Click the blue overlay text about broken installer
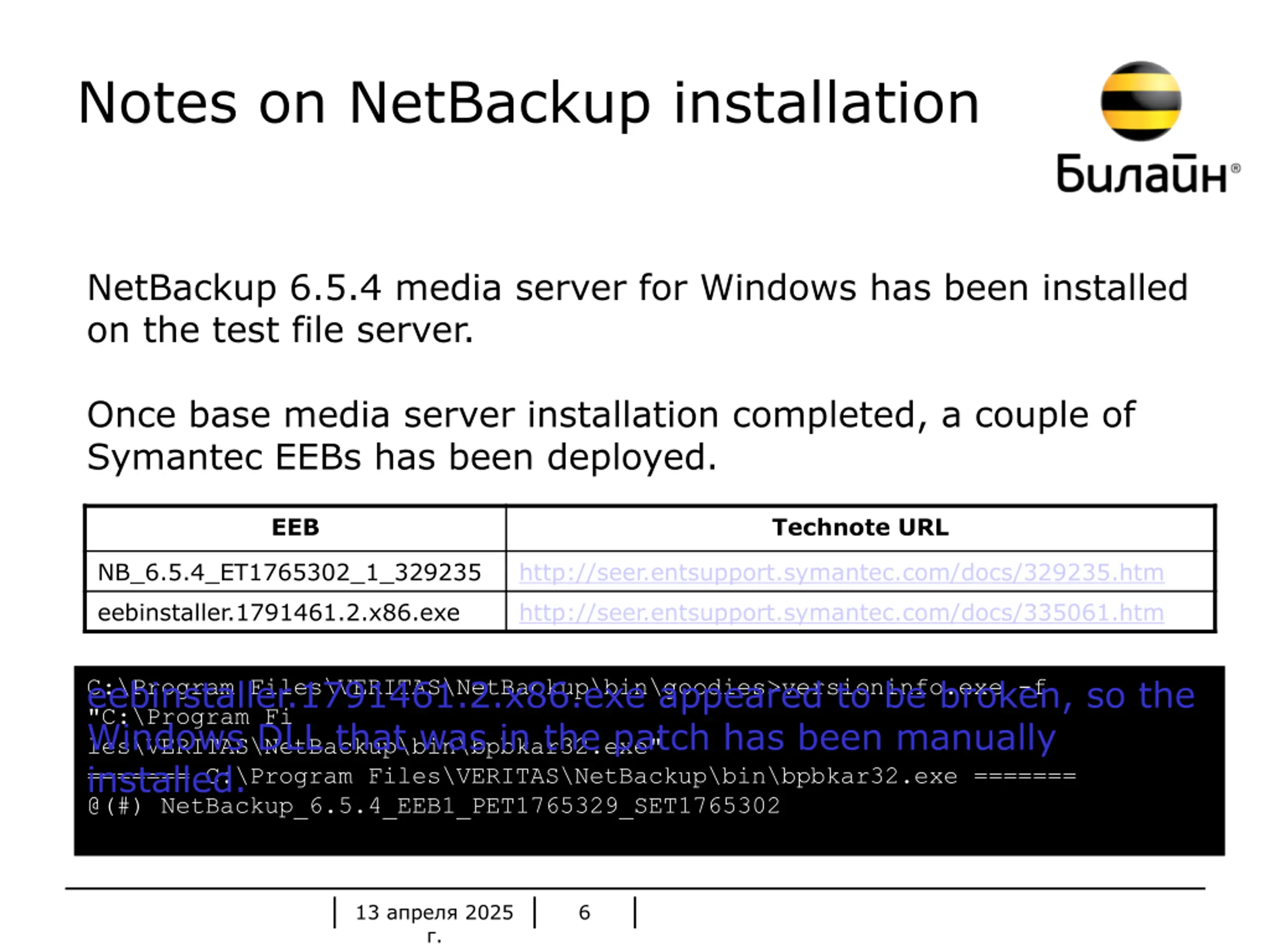 (x=641, y=737)
